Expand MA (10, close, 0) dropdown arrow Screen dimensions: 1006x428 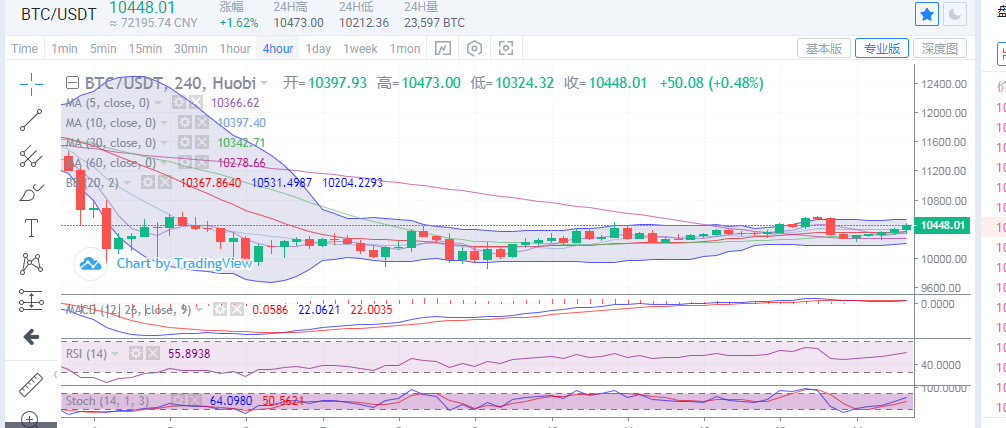pos(165,123)
